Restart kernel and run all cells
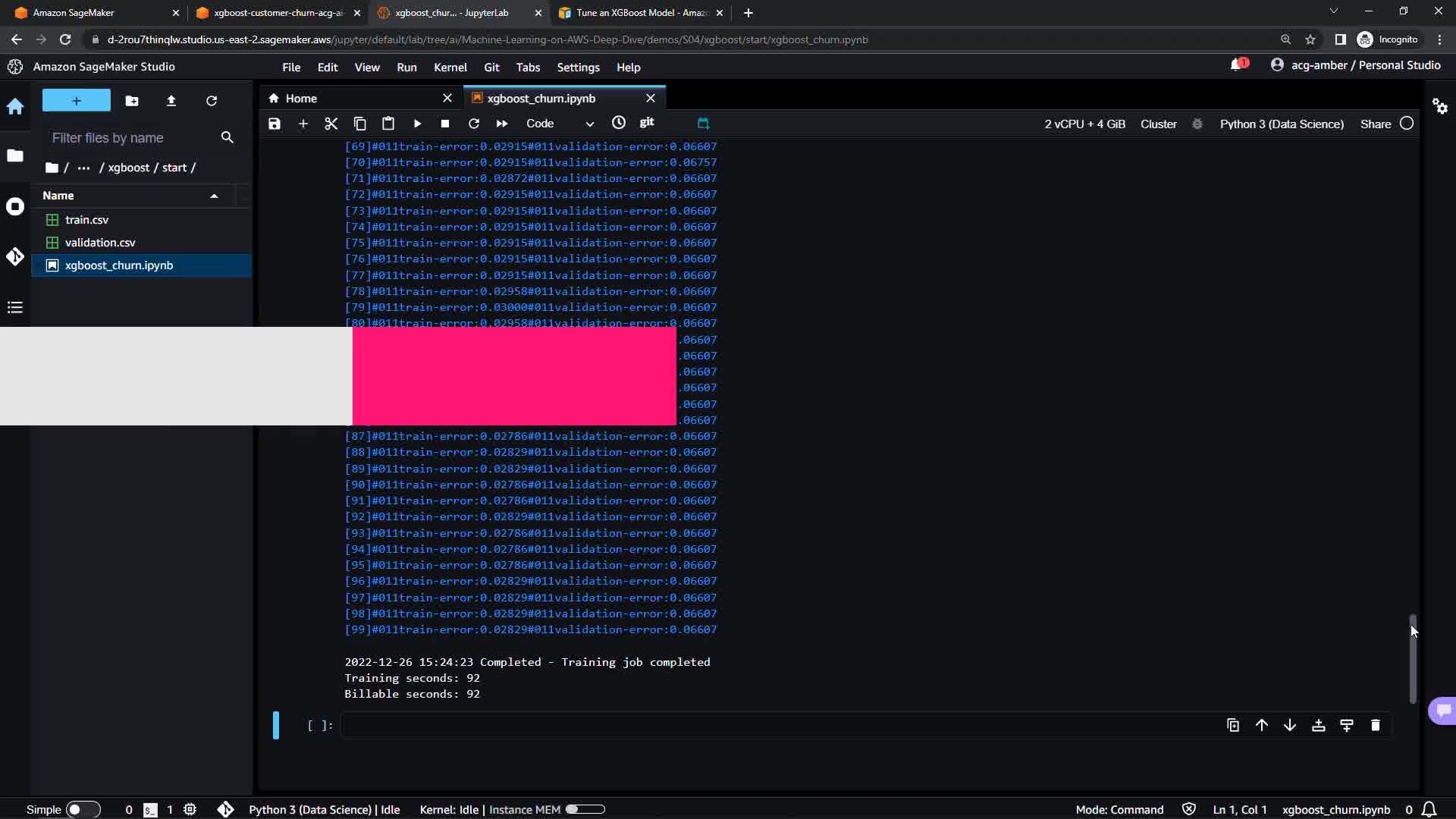 point(502,124)
